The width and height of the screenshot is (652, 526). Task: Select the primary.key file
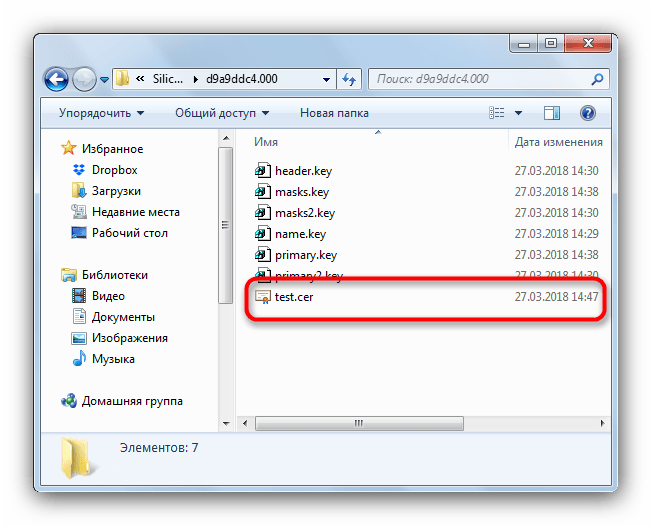tap(306, 255)
